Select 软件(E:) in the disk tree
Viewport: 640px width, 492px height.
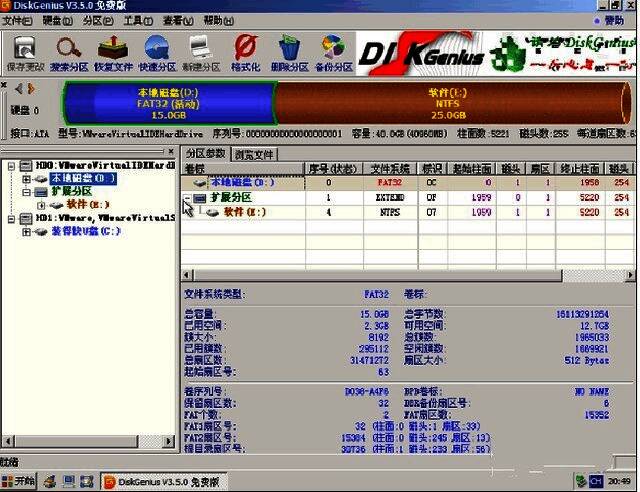pos(88,205)
